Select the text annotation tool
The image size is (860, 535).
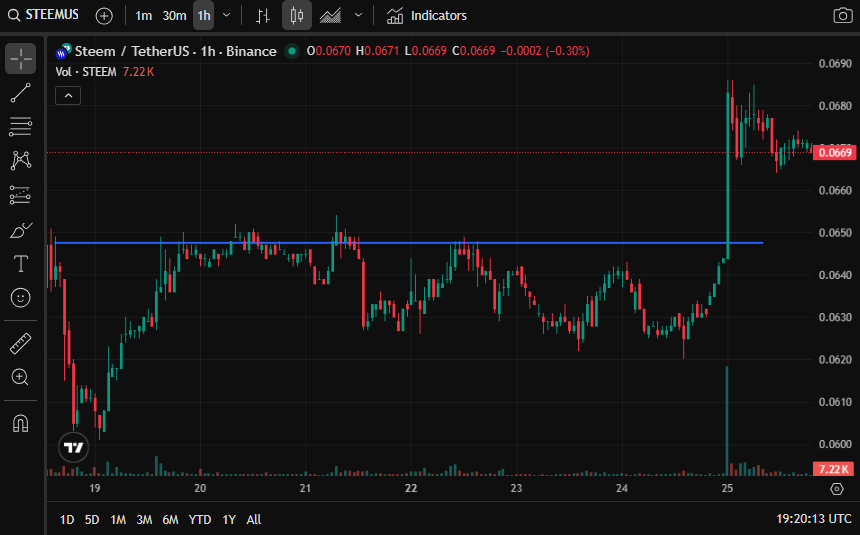[20, 264]
